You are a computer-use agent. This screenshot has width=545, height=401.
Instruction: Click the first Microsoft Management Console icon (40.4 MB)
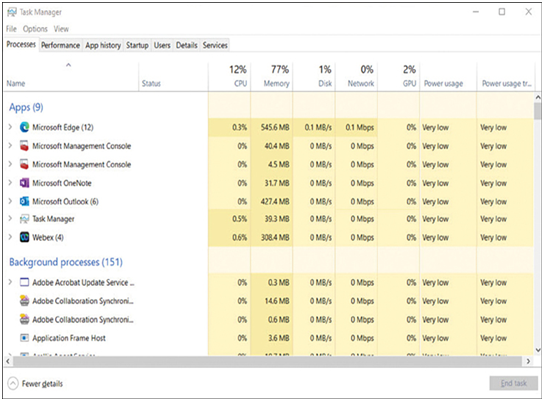coord(24,146)
